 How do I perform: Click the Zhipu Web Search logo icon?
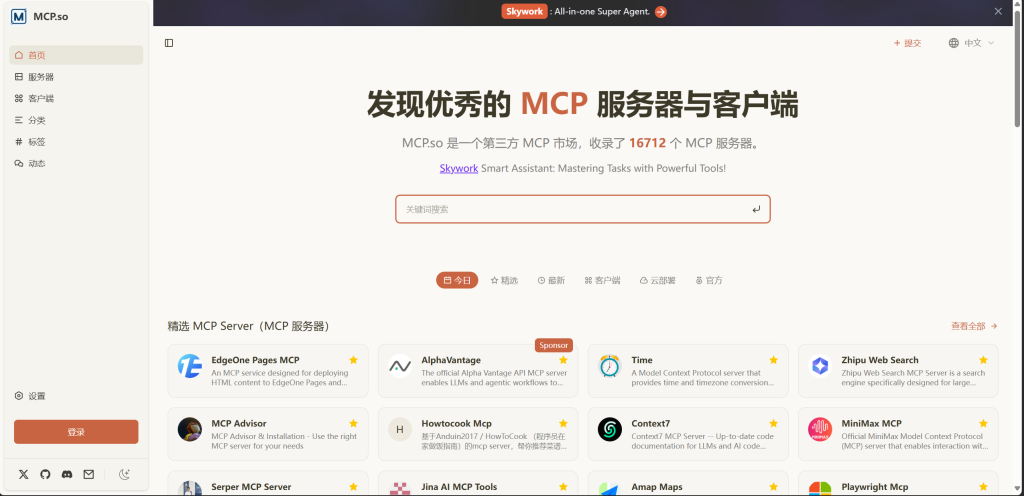click(820, 366)
